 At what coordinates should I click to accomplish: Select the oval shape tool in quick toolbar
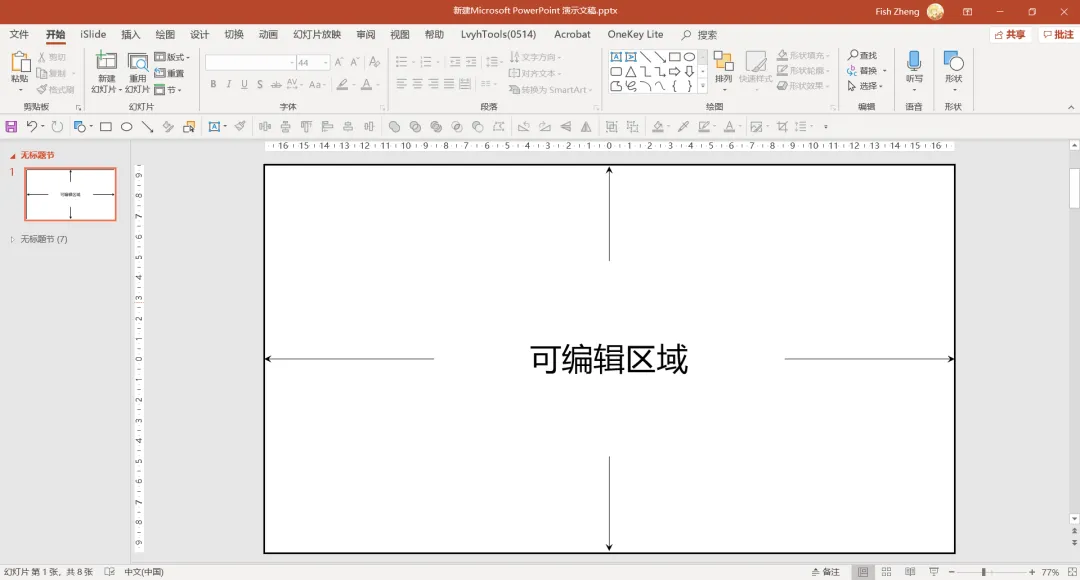click(x=127, y=127)
